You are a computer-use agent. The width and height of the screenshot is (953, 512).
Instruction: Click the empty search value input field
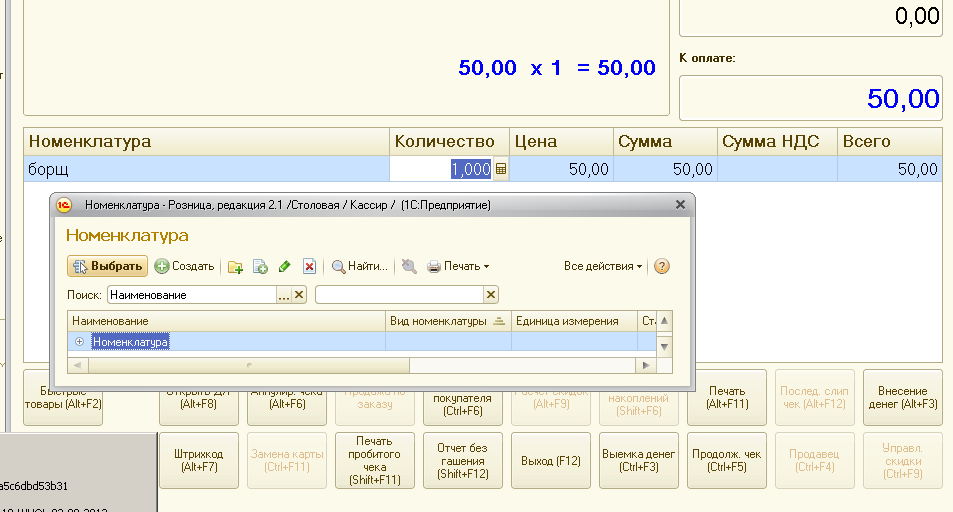[399, 295]
